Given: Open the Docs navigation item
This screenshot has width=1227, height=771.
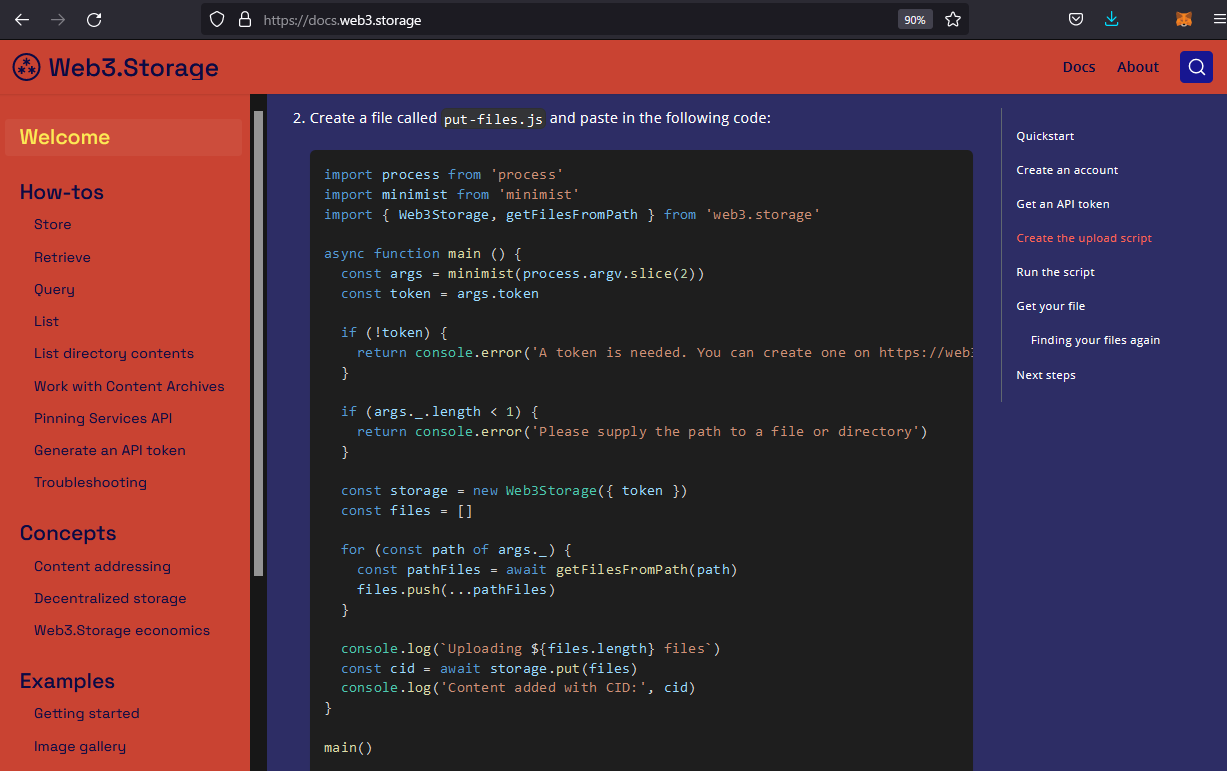Looking at the screenshot, I should point(1079,67).
